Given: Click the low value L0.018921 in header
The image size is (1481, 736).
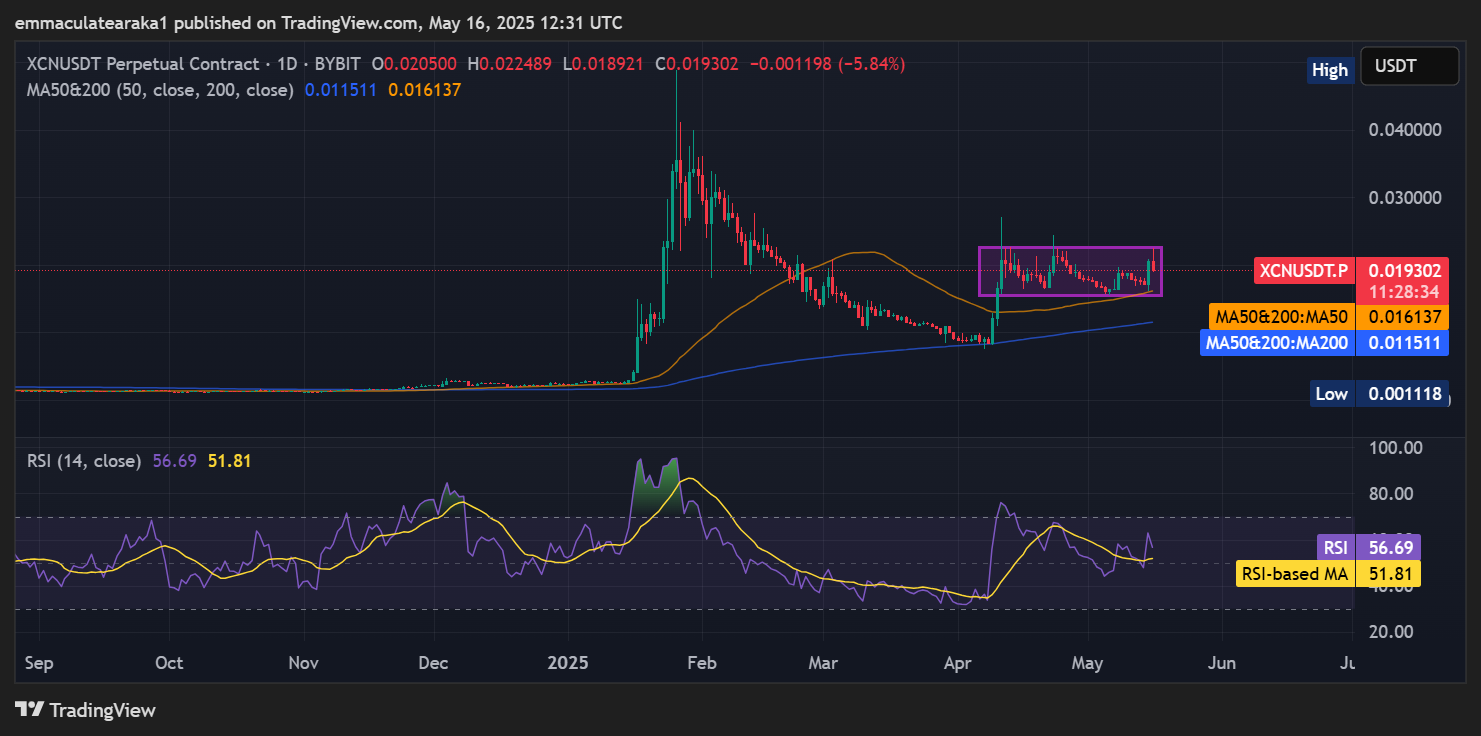Looking at the screenshot, I should click(x=604, y=64).
